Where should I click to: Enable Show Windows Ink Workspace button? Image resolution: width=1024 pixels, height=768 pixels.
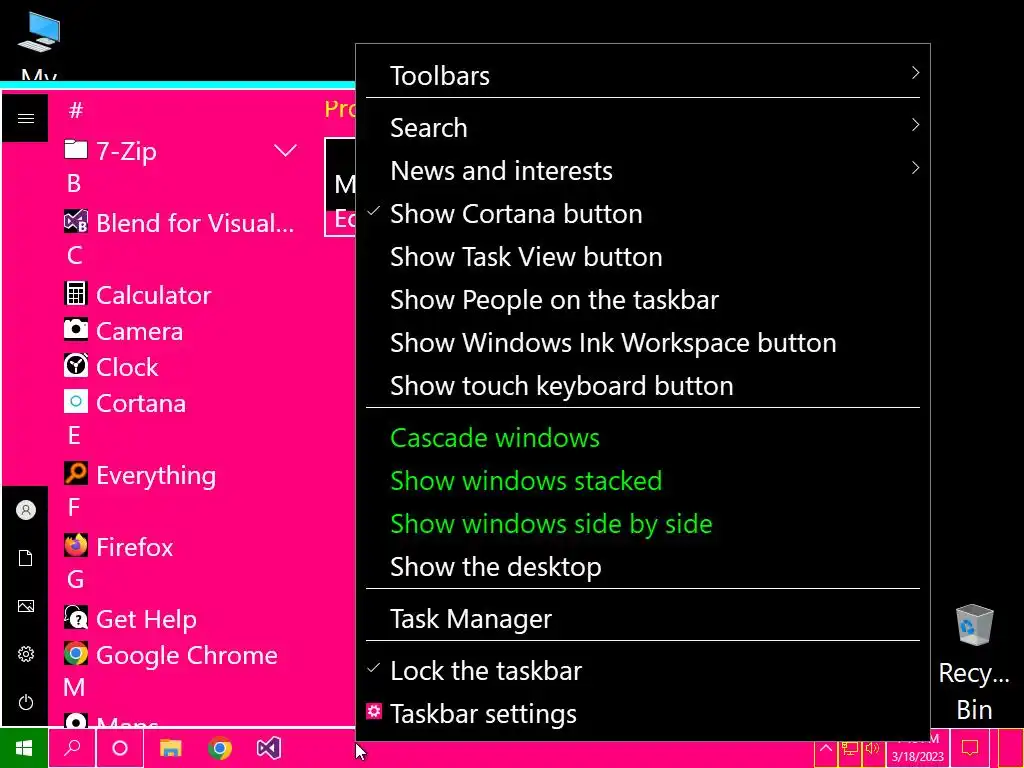point(643,343)
